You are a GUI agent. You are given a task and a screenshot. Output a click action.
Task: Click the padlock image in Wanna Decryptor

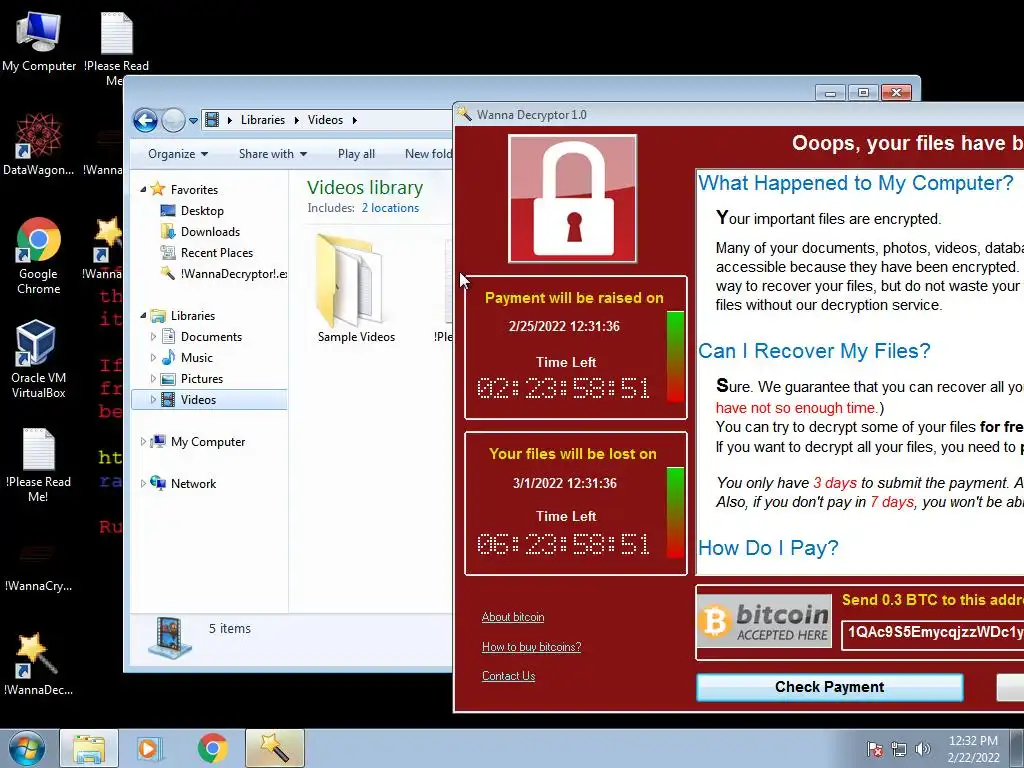pyautogui.click(x=573, y=199)
